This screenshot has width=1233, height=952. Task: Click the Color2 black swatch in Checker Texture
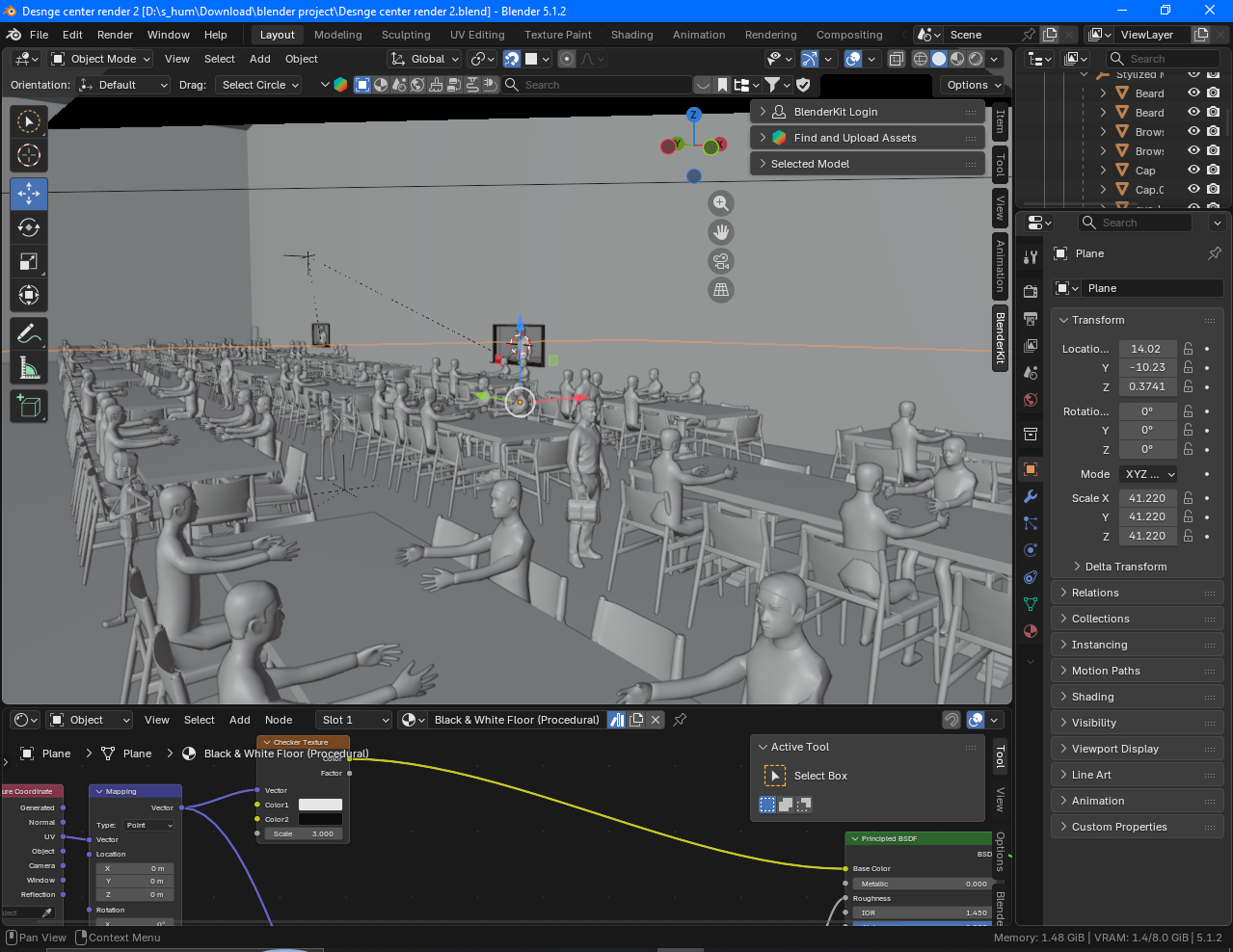[320, 819]
